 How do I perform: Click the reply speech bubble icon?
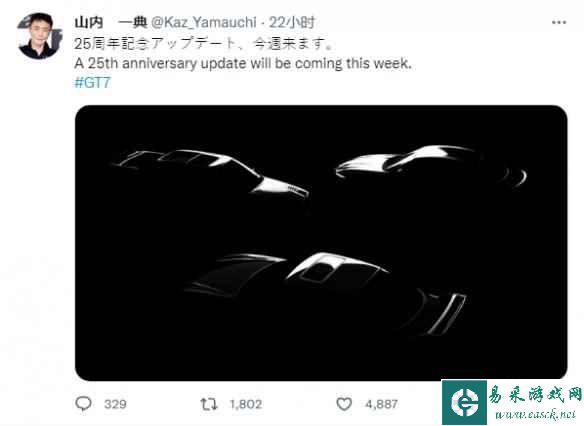[x=83, y=404]
